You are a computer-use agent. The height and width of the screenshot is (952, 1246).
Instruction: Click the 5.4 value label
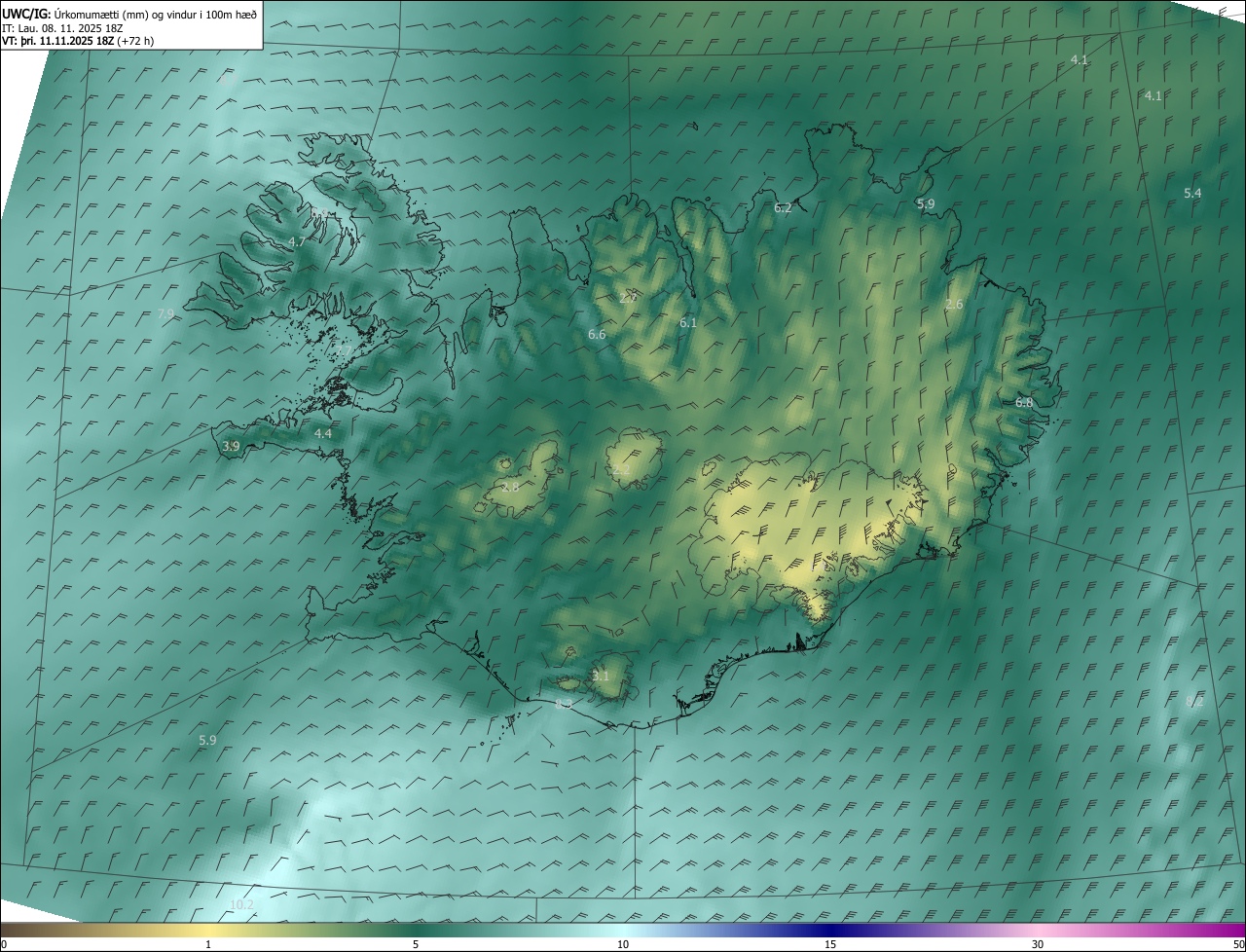click(1192, 194)
